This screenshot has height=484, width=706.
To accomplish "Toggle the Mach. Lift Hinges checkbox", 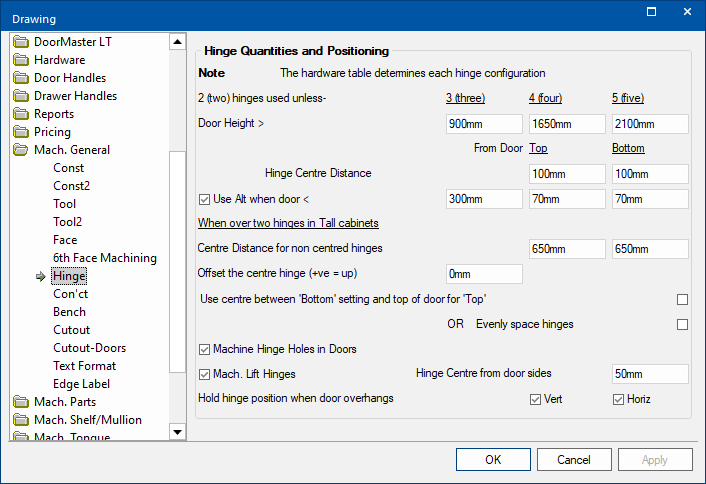I will [204, 374].
